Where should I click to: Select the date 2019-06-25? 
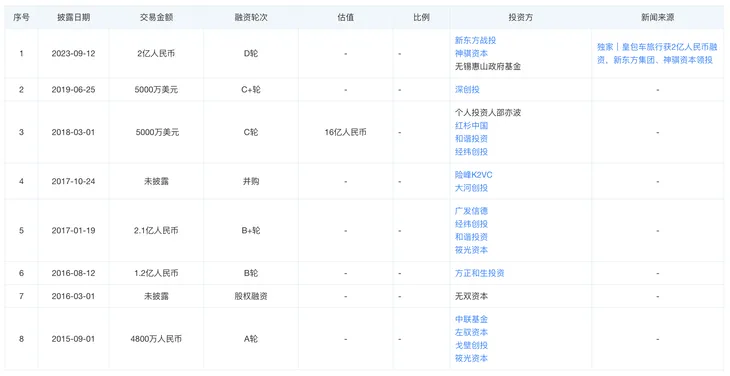point(73,89)
